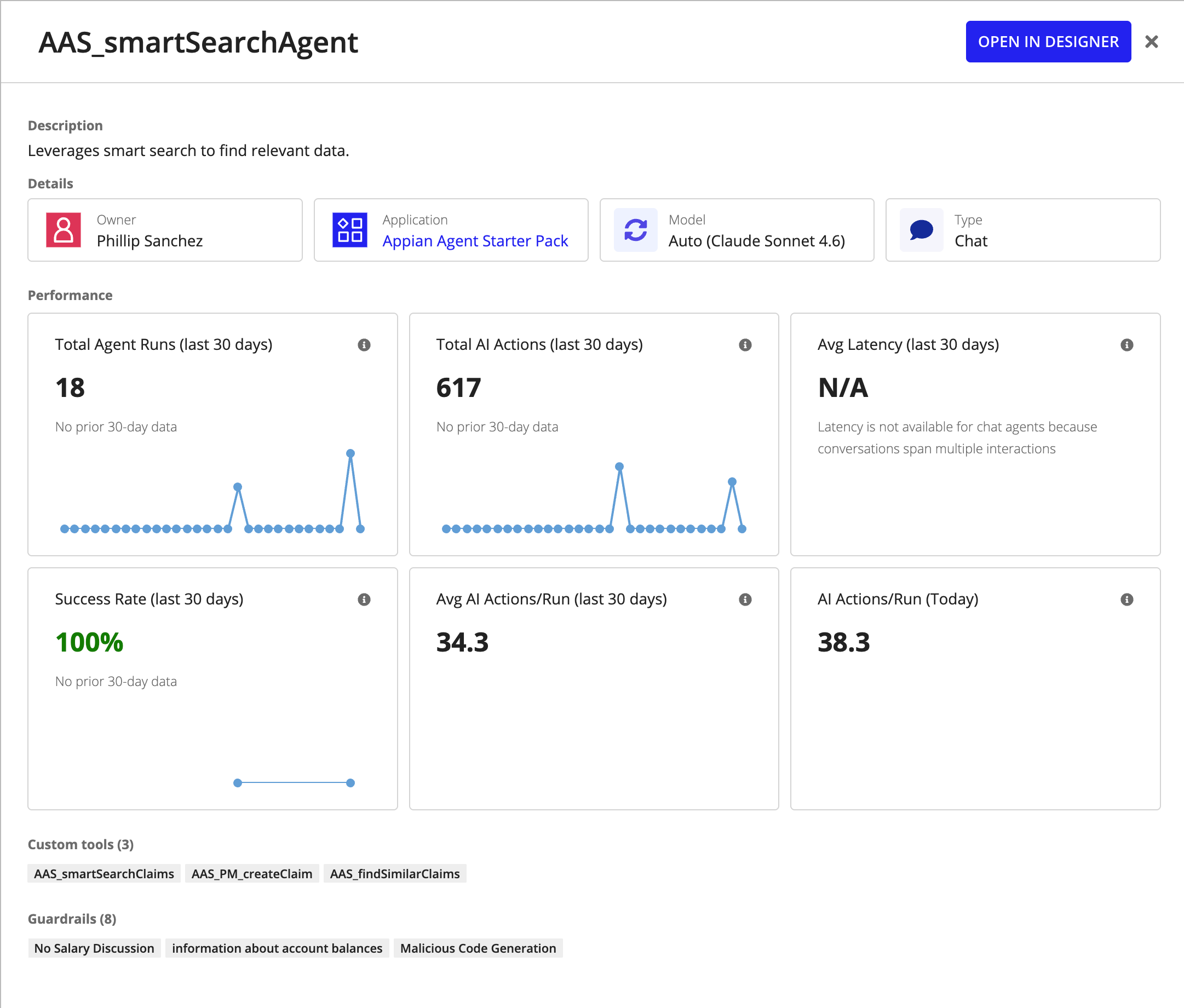This screenshot has width=1184, height=1008.
Task: Click the Phillip Sanchez owner name
Action: tap(150, 240)
